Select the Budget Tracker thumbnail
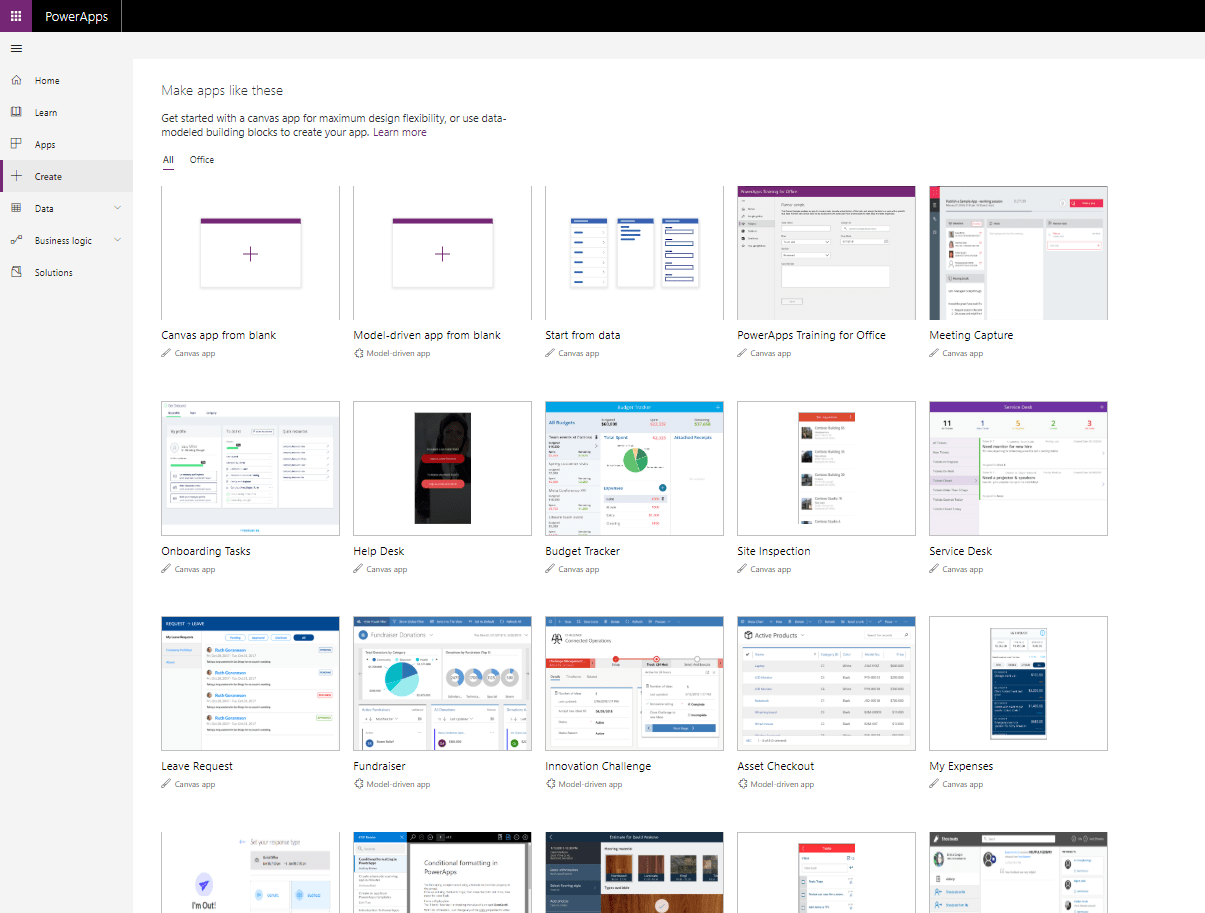The image size is (1205, 913). (x=634, y=469)
